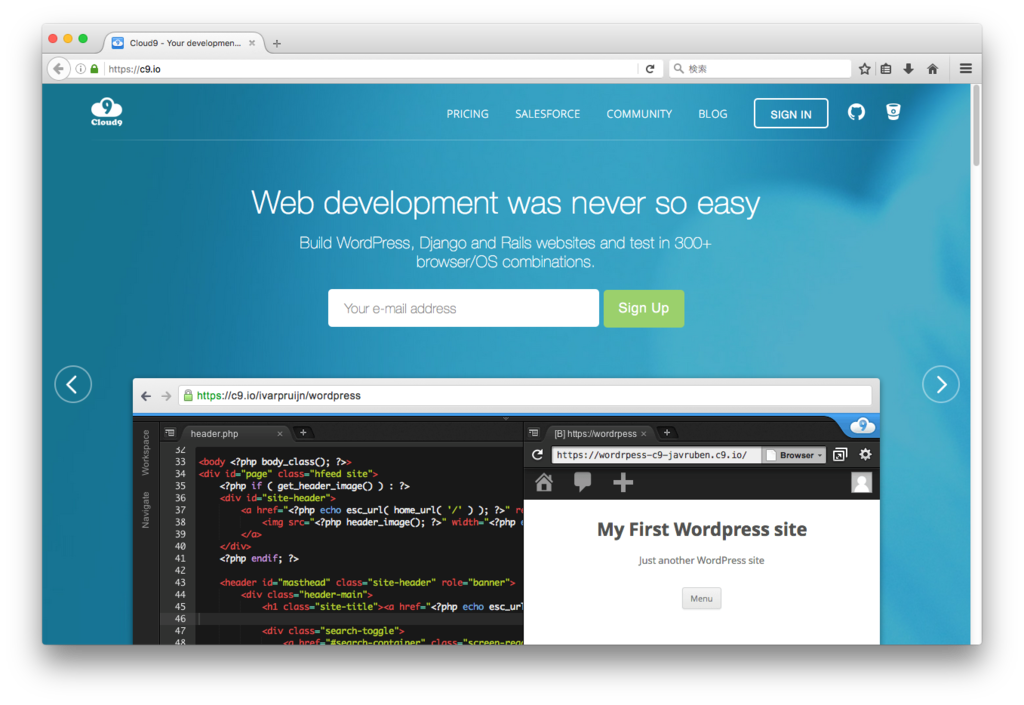Click the home icon in WordPress preview
1024x705 pixels.
click(544, 482)
